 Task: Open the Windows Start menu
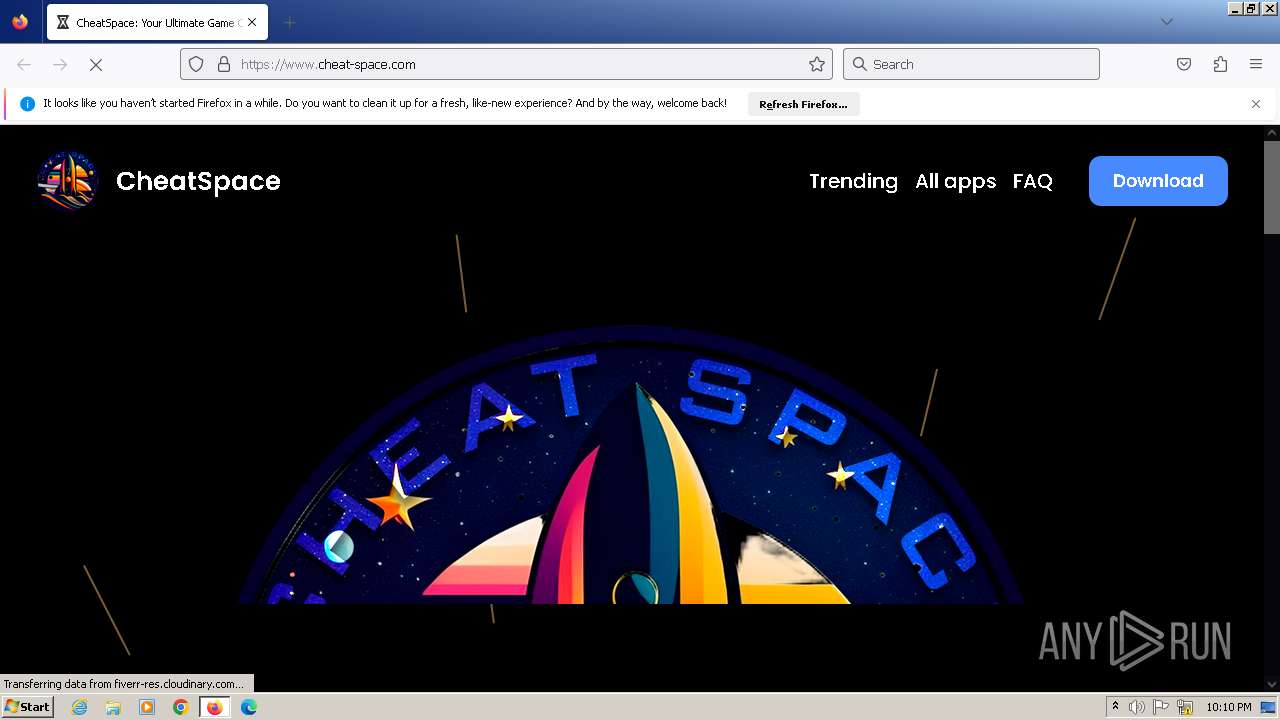click(27, 707)
